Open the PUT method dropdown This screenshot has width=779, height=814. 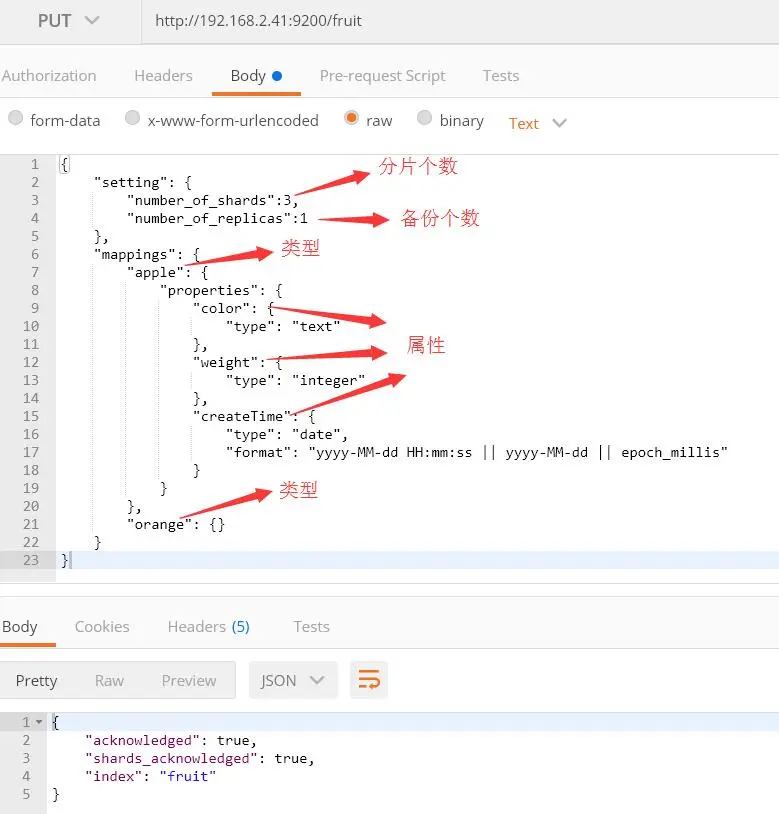[x=68, y=21]
